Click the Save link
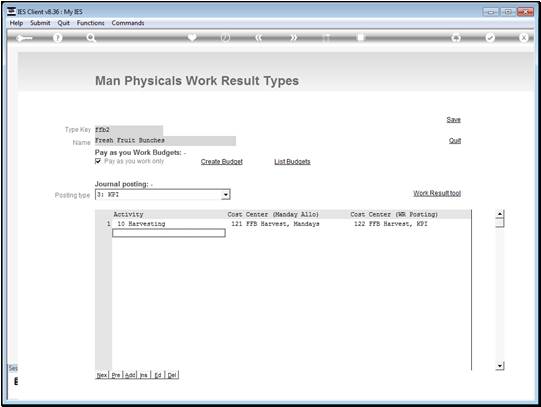The width and height of the screenshot is (541, 407). 453,120
